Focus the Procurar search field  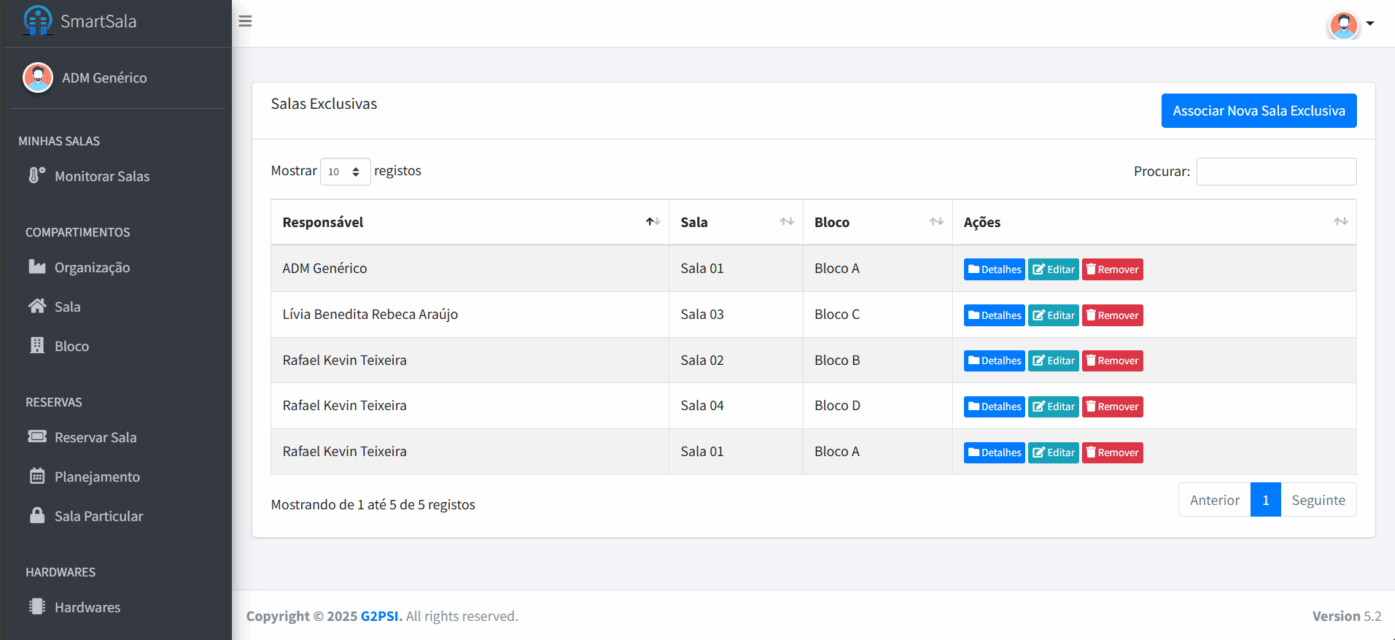coord(1276,172)
